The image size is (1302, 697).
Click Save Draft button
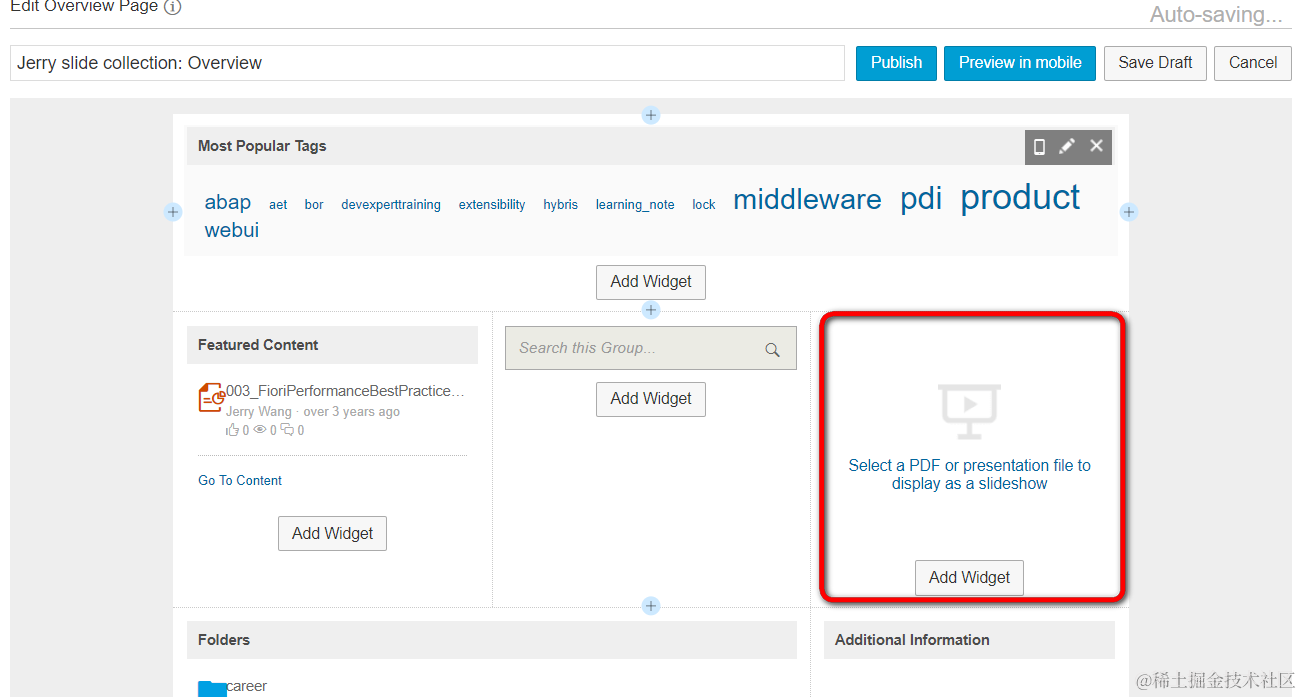point(1155,63)
